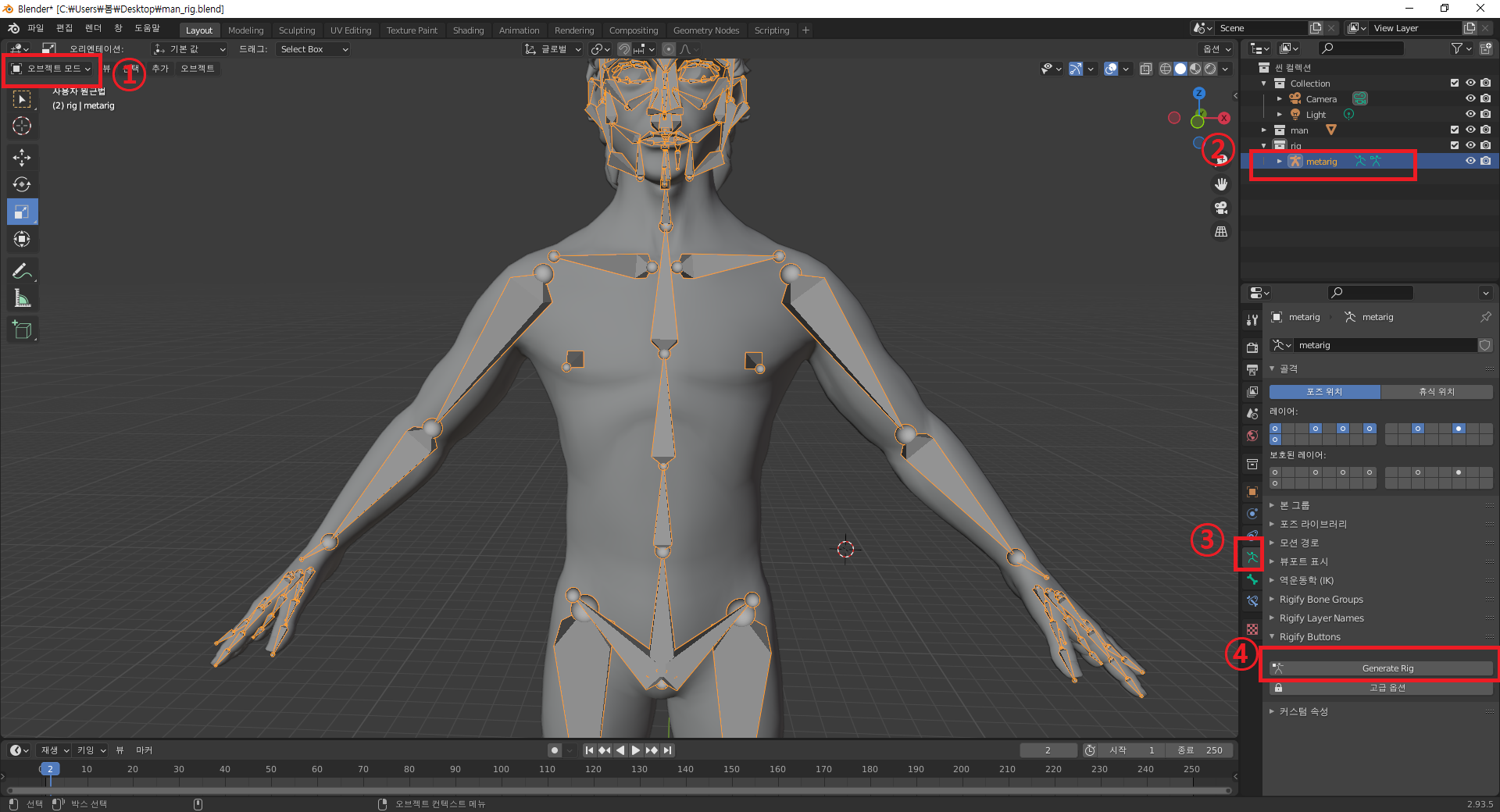
Task: Play the animation in timeline
Action: [x=636, y=750]
